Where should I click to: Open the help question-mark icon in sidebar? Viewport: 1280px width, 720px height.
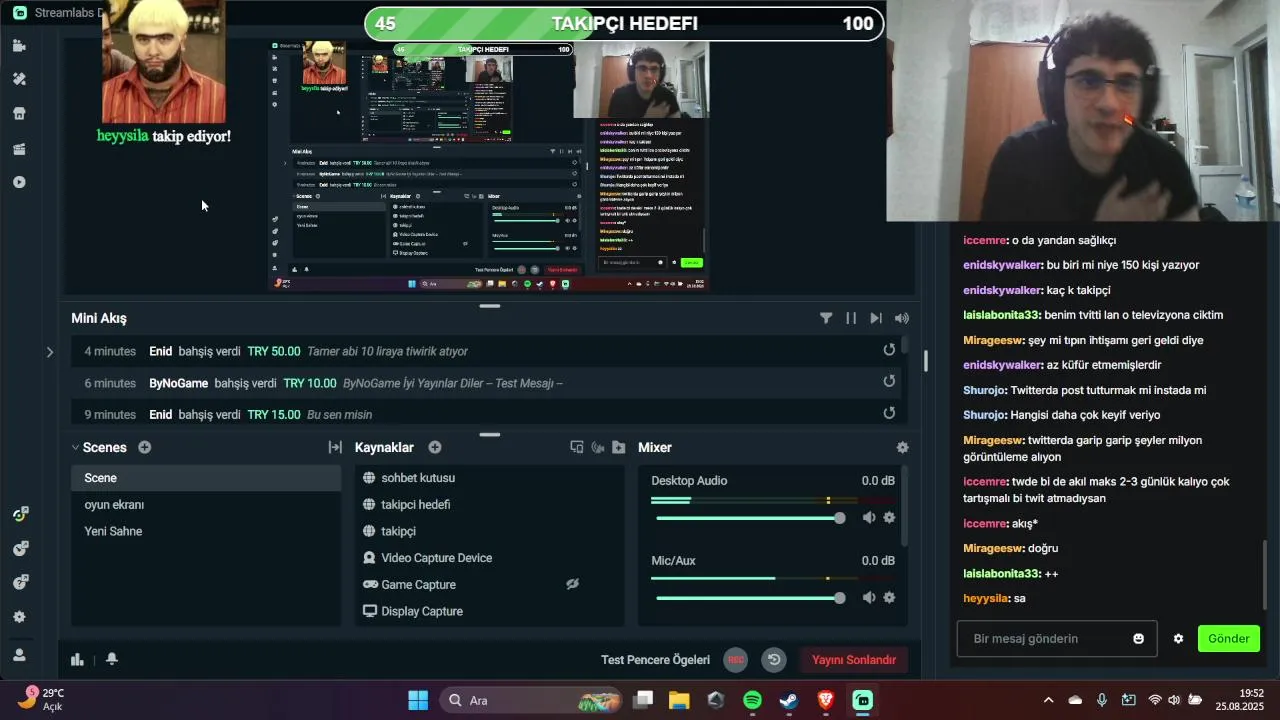pyautogui.click(x=19, y=582)
